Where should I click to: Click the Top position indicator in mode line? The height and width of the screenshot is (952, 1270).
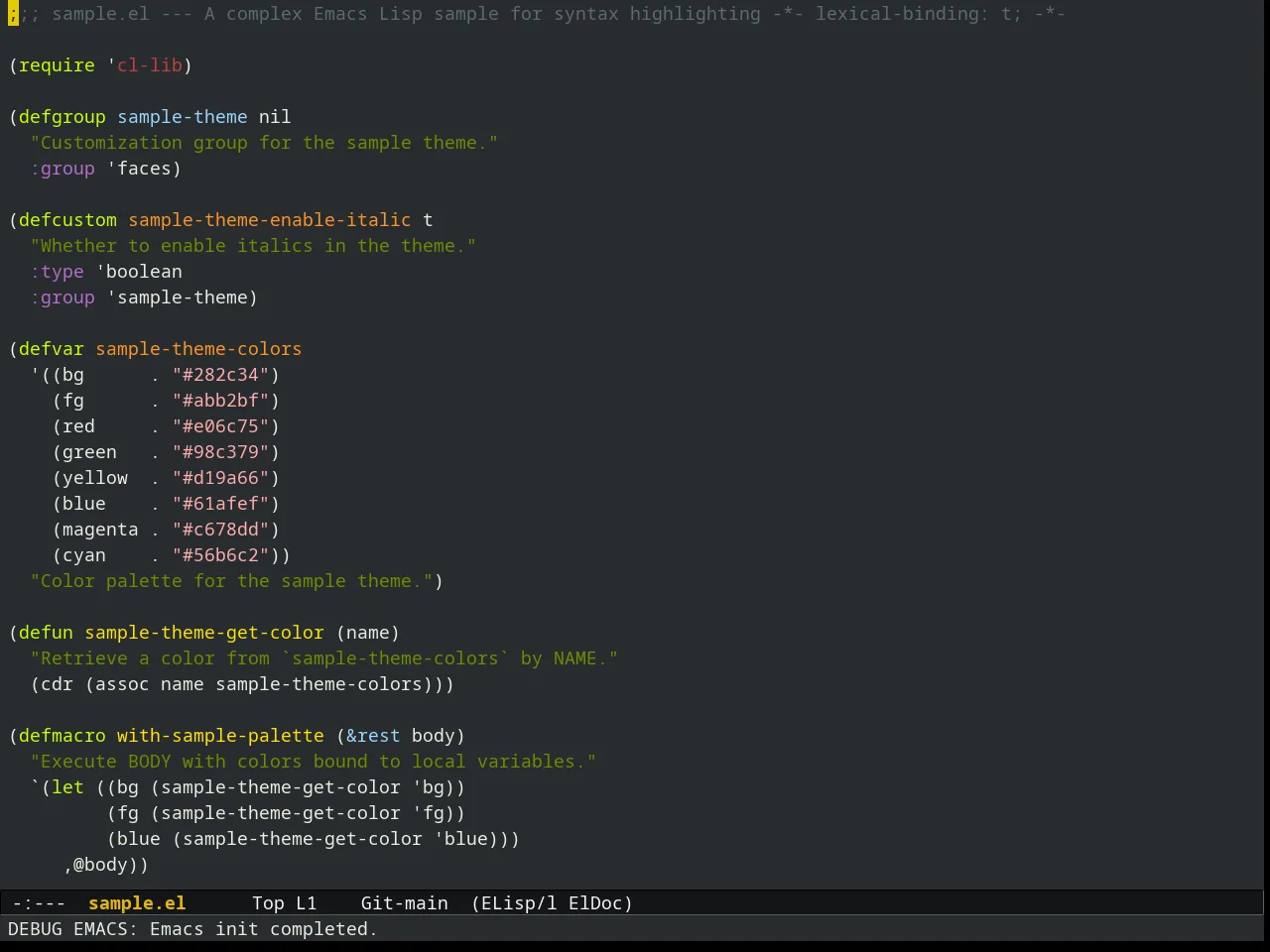click(x=268, y=903)
